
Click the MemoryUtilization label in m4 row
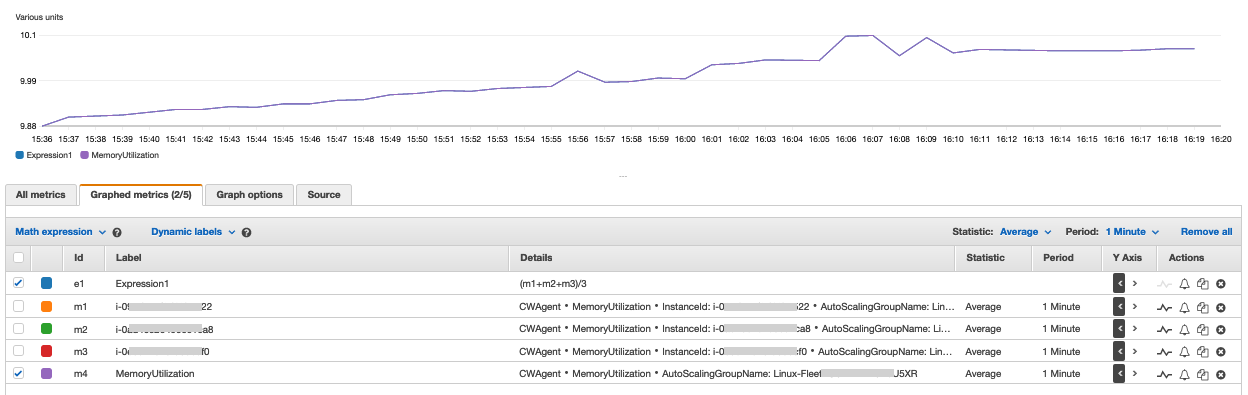pos(155,374)
